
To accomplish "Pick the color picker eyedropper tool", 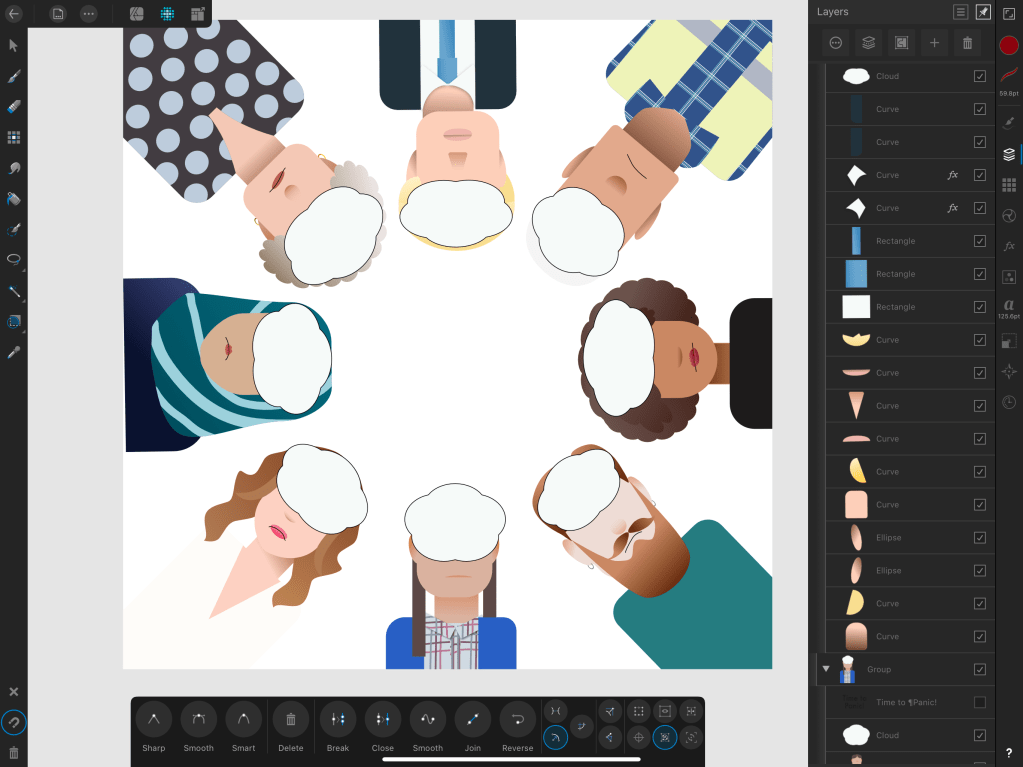I will [x=14, y=352].
